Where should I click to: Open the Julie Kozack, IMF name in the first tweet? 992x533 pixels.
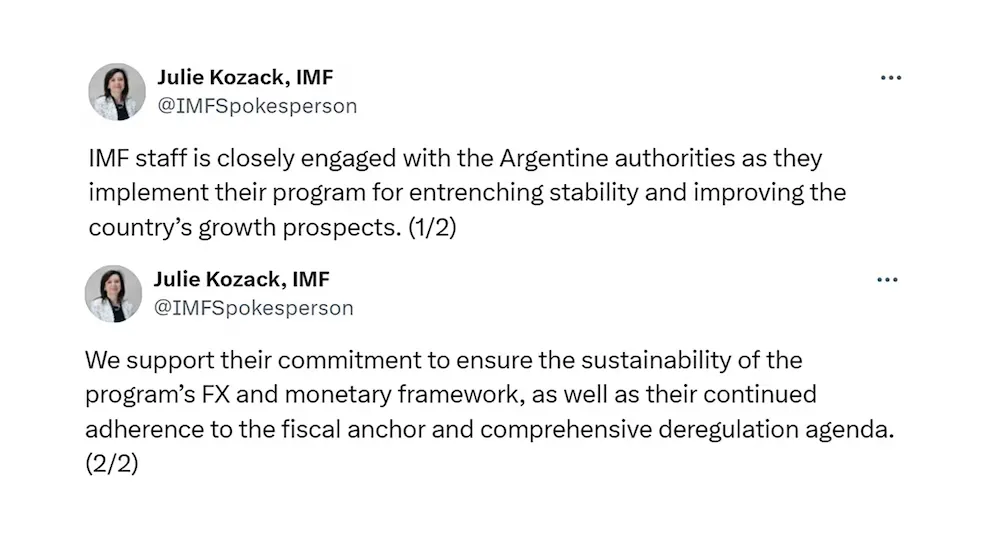[x=245, y=77]
